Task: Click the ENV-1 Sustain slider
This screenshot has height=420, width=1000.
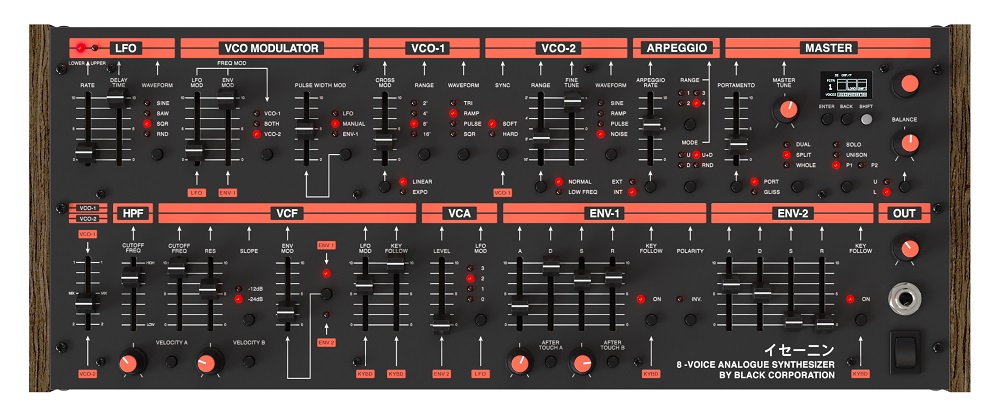Action: [x=582, y=280]
